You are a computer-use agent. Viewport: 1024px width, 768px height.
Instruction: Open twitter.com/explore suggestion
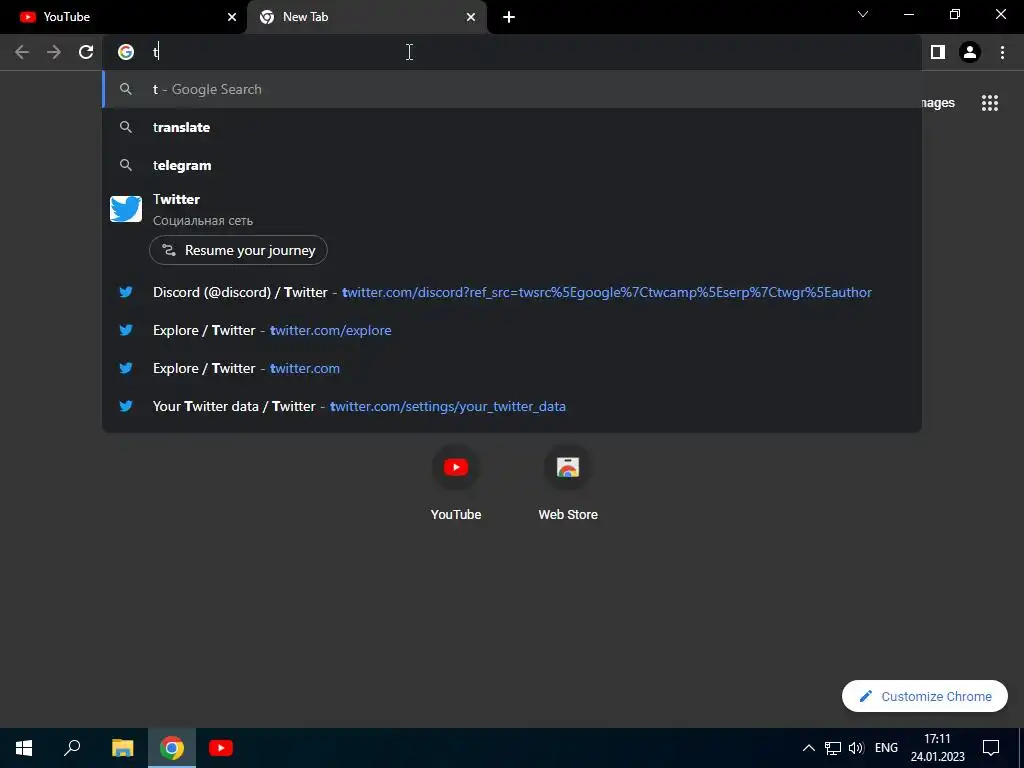[x=512, y=330]
